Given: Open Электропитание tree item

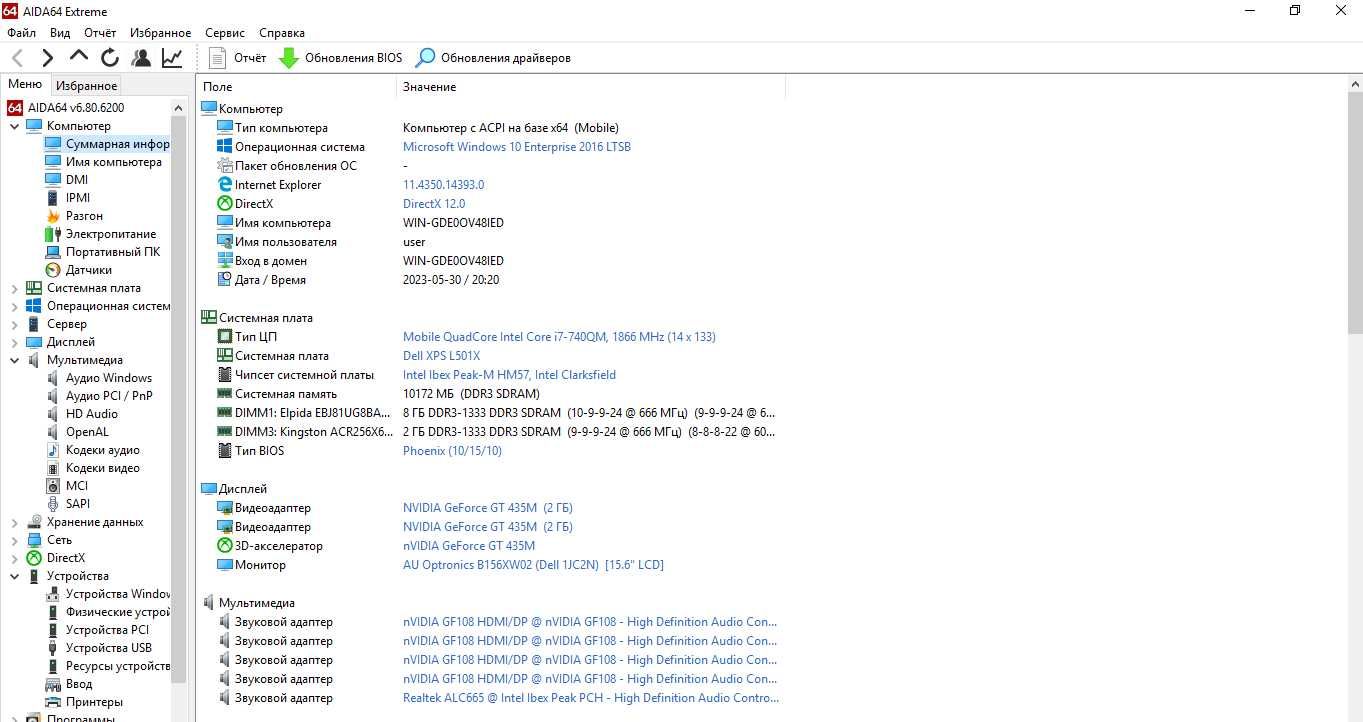Looking at the screenshot, I should (101, 233).
